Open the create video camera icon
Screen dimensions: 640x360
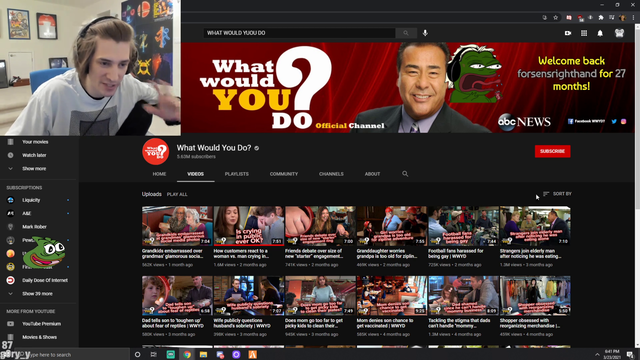568,33
